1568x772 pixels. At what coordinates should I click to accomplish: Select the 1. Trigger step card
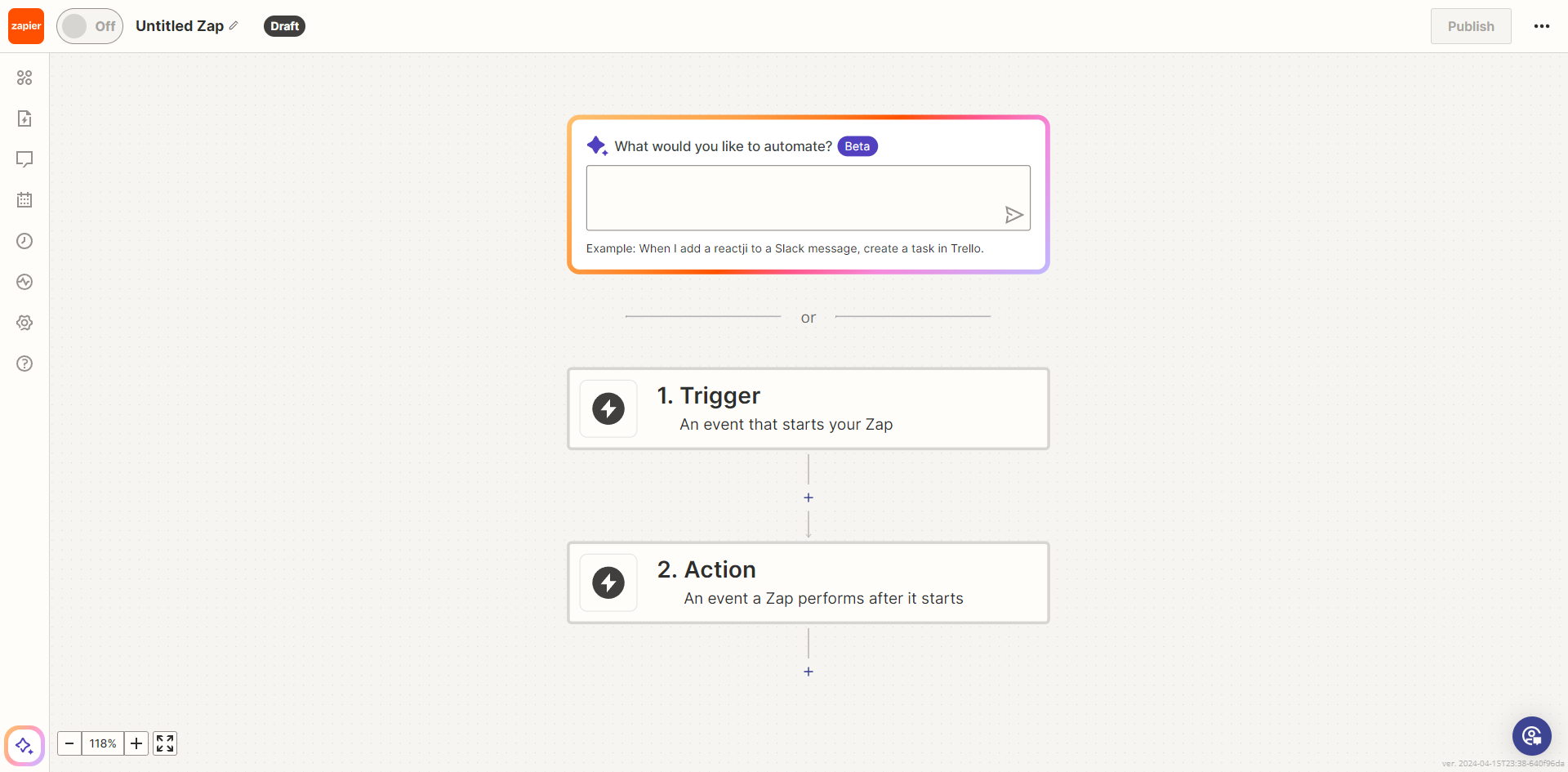point(808,408)
